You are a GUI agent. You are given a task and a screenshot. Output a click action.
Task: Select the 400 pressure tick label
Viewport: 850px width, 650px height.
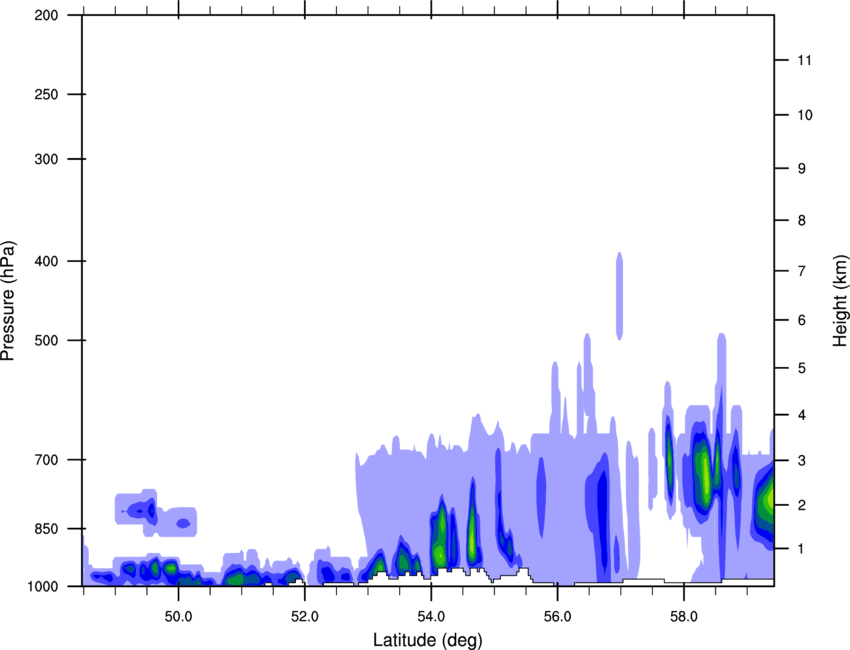46,261
